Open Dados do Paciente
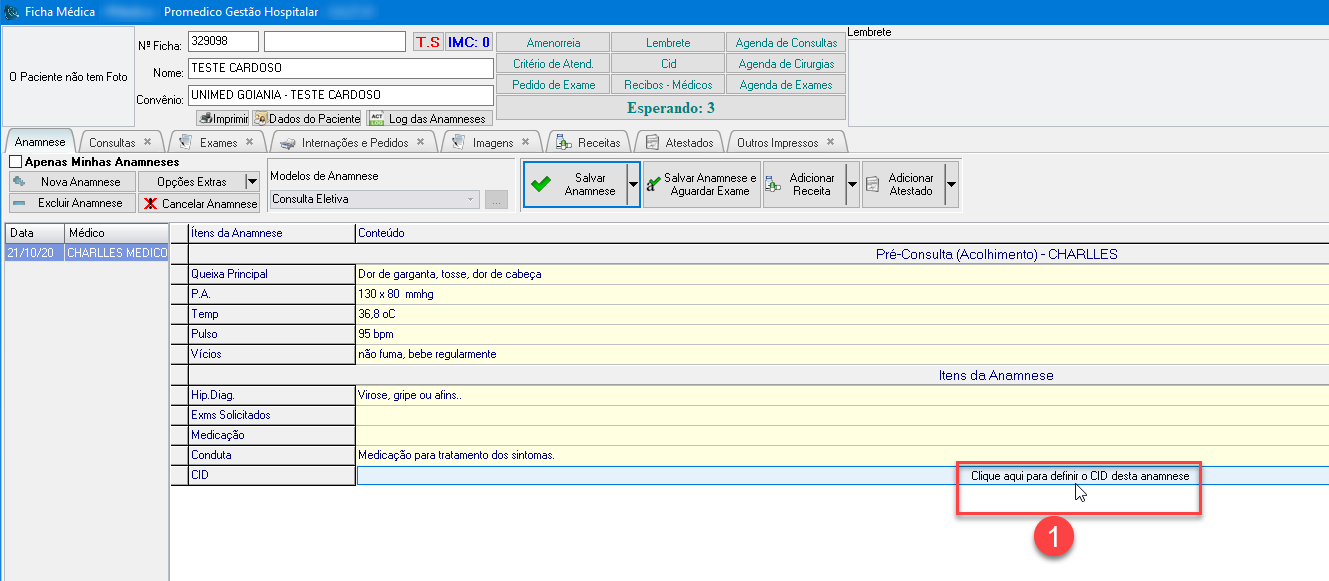 (307, 118)
